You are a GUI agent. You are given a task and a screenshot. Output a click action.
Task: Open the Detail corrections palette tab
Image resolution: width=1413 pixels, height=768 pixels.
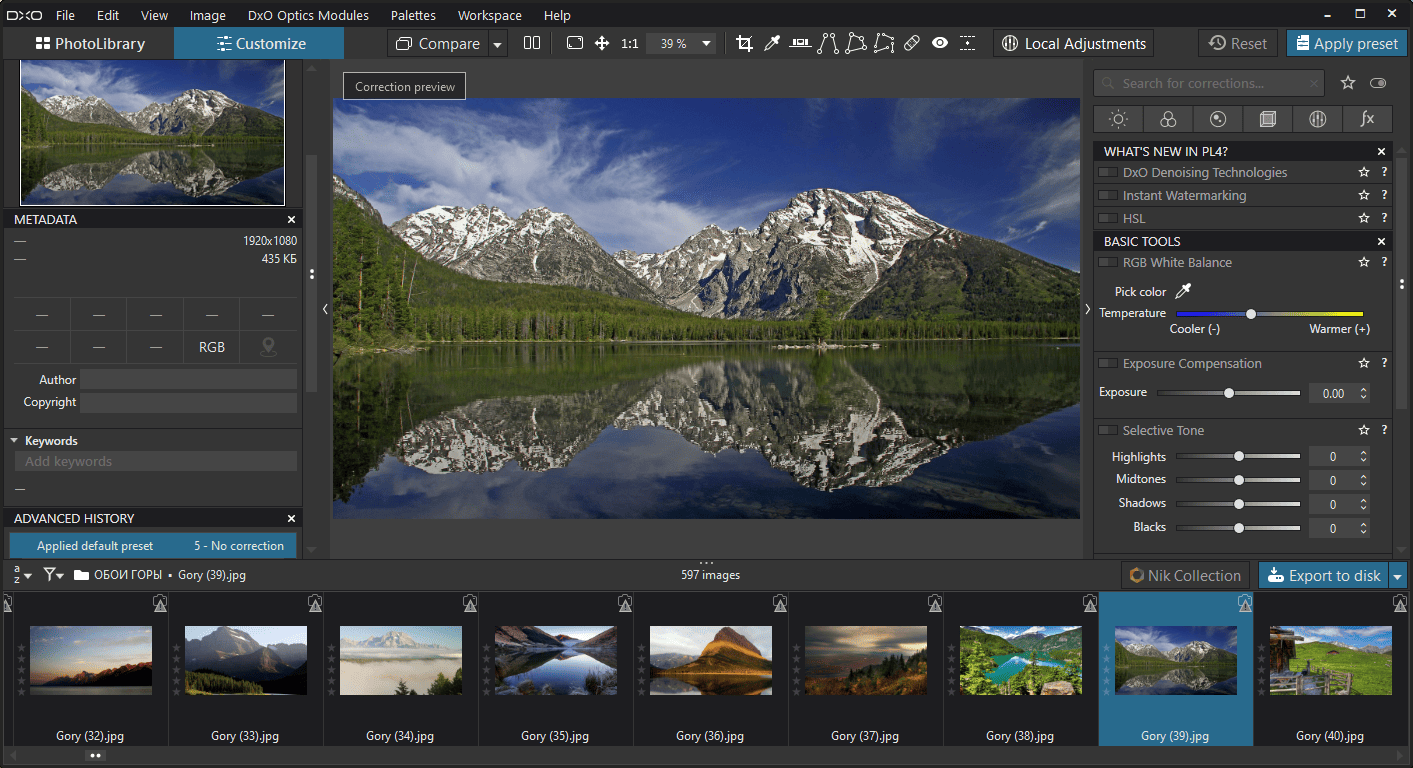1218,119
